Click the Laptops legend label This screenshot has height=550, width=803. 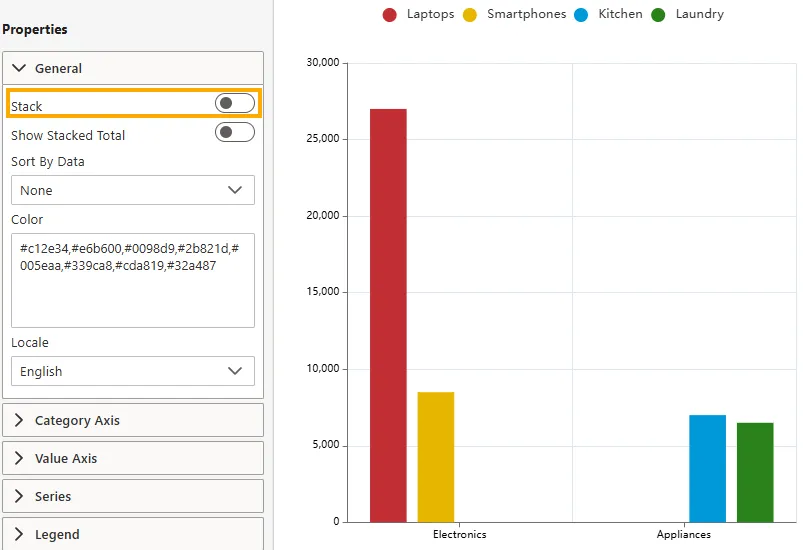[x=430, y=14]
